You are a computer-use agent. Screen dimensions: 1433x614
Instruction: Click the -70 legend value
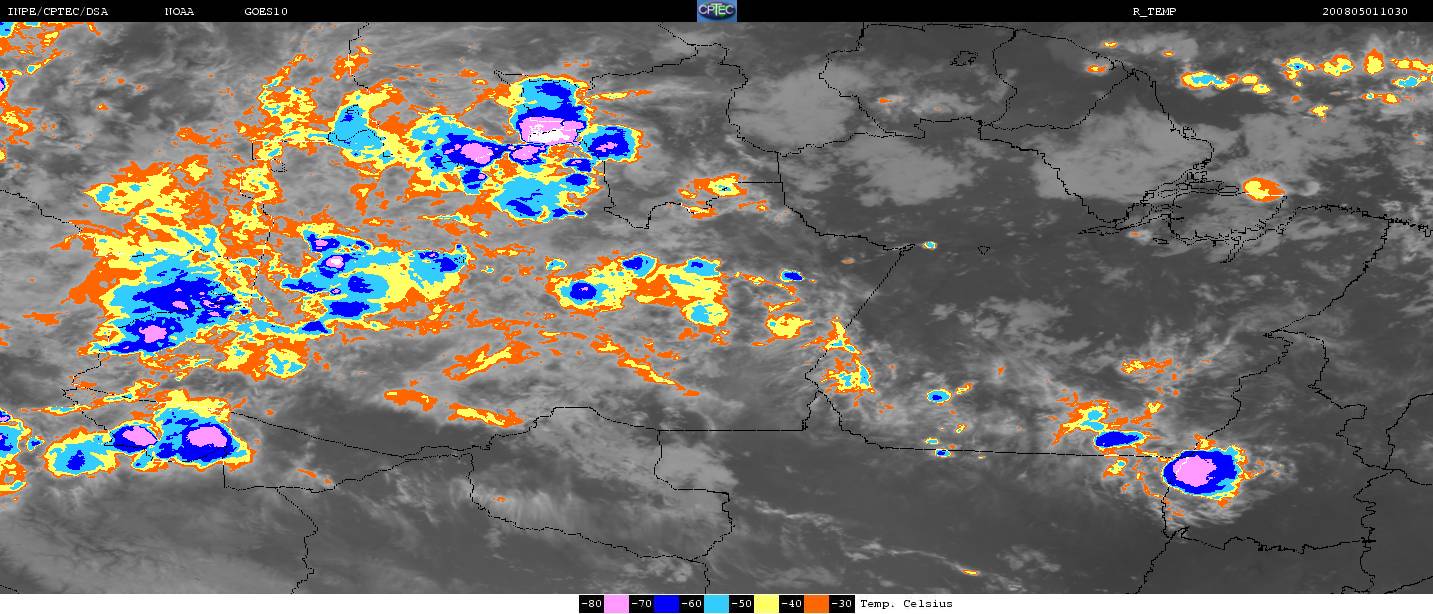coord(641,604)
